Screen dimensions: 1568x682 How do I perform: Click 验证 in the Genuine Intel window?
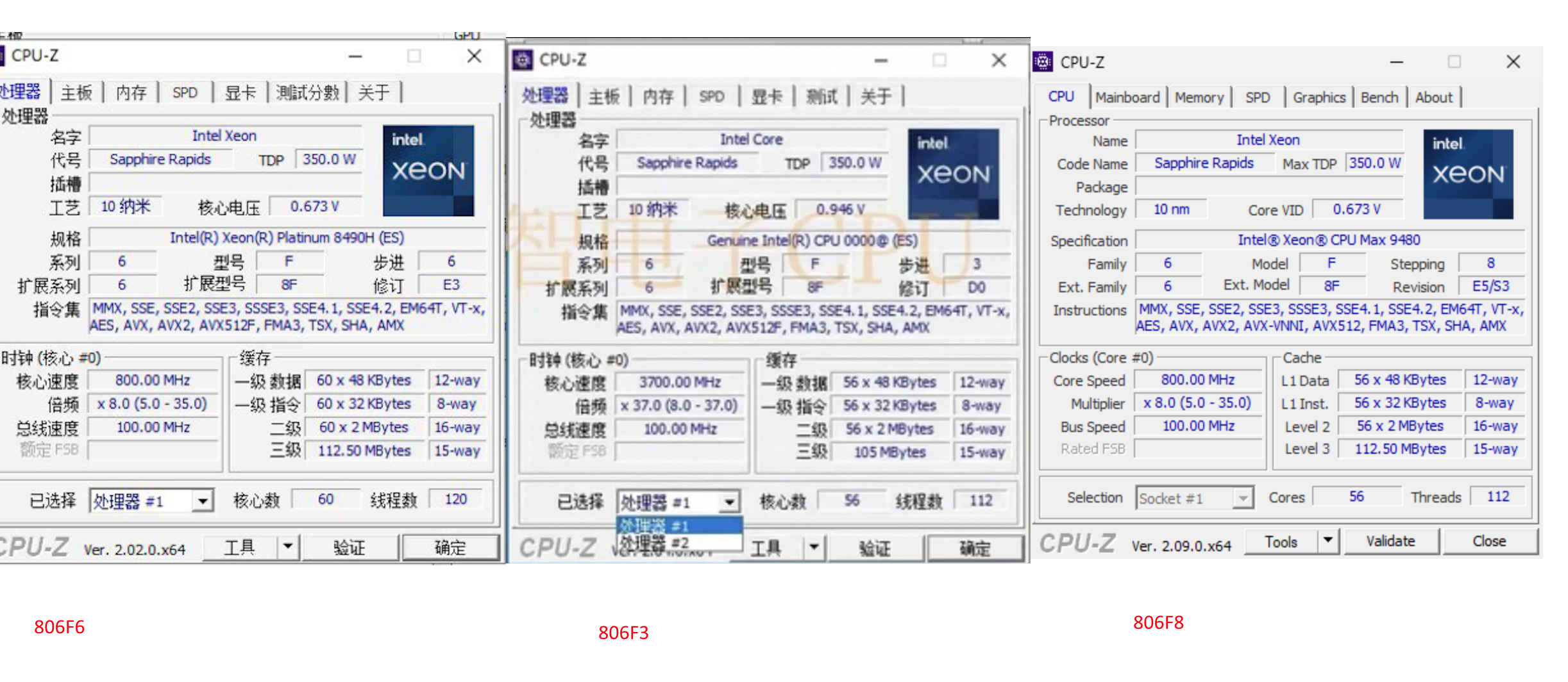coord(875,549)
